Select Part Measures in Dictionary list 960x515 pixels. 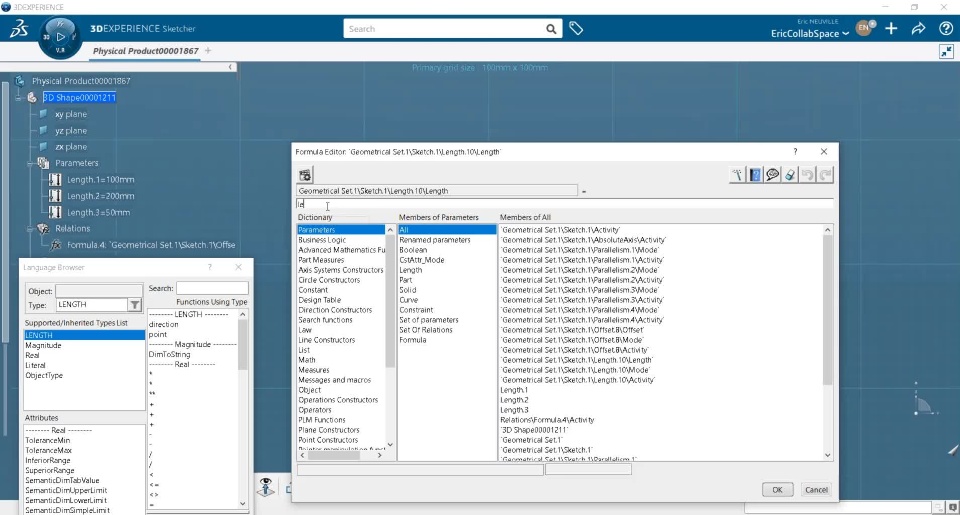[x=321, y=260]
